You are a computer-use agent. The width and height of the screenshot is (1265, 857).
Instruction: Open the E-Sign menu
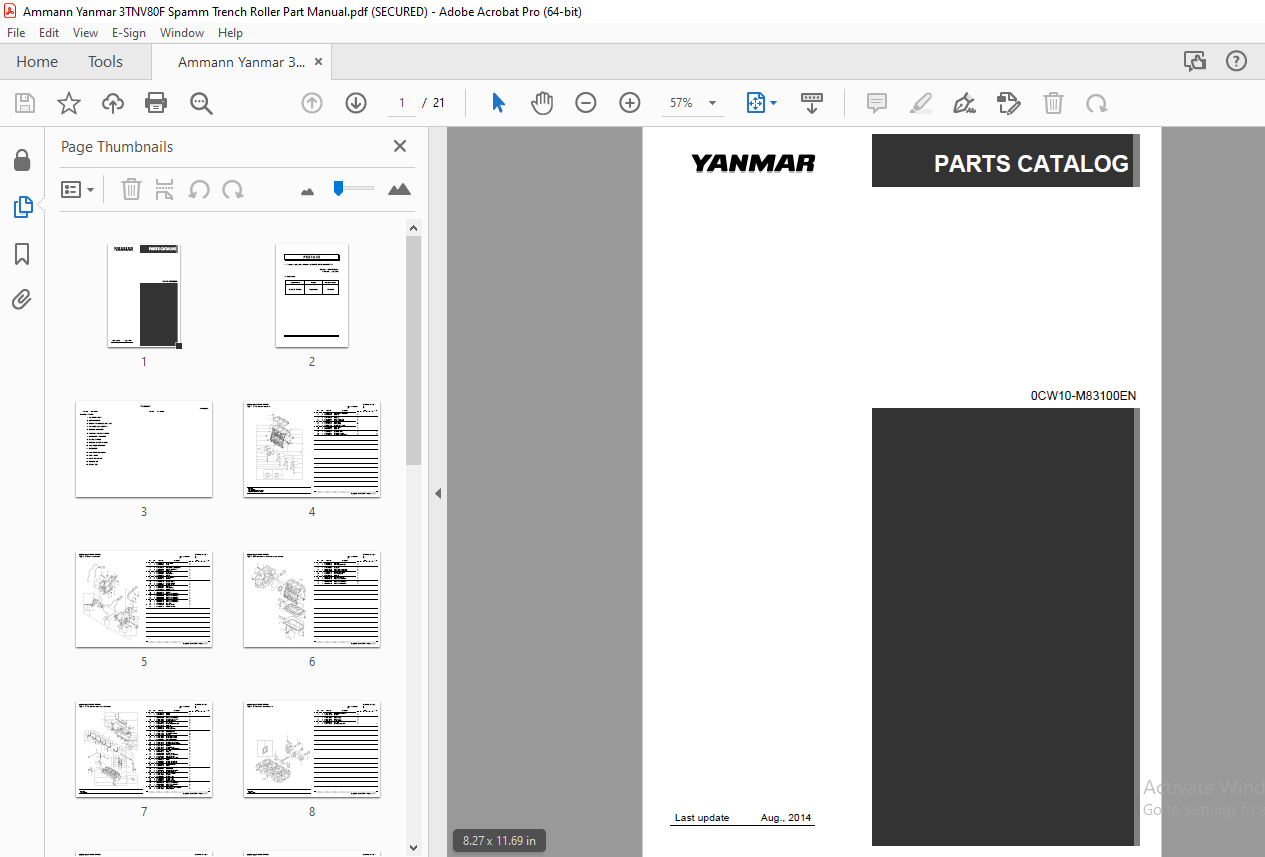pos(129,33)
